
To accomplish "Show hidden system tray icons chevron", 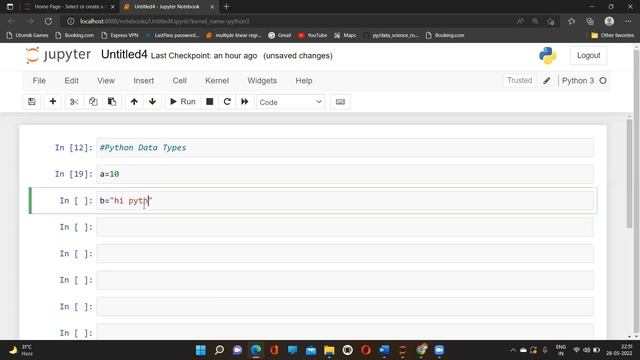I will click(513, 350).
